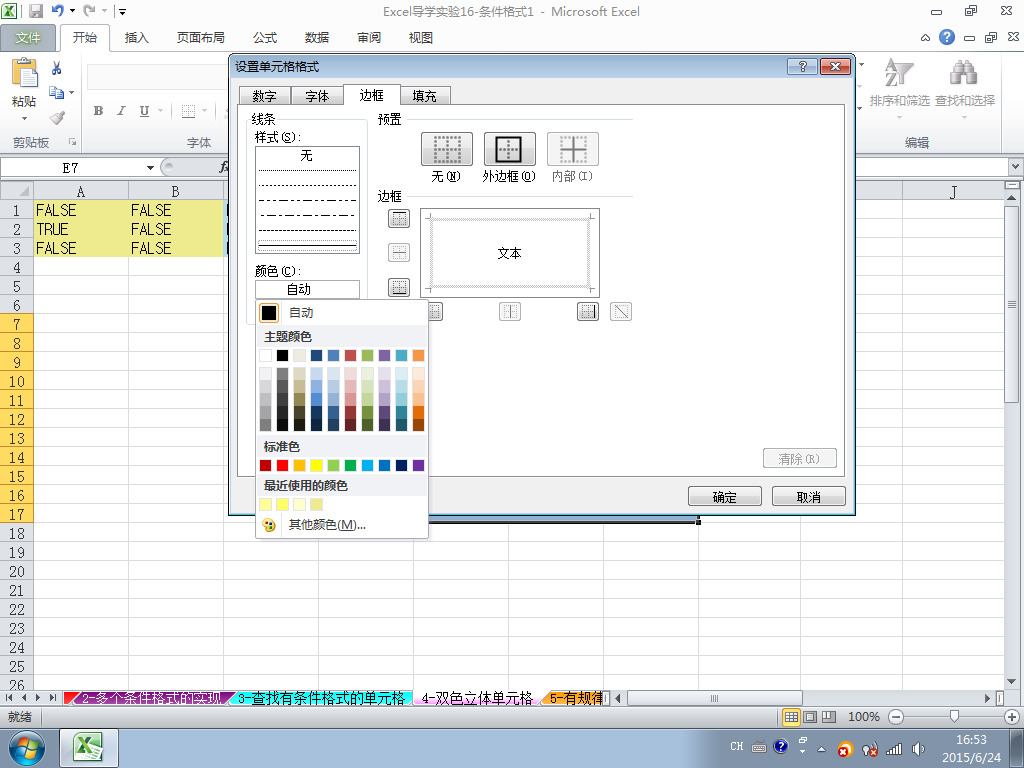1024x768 pixels.
Task: Open the 排序和筛选 sort and filter tool
Action: click(899, 85)
